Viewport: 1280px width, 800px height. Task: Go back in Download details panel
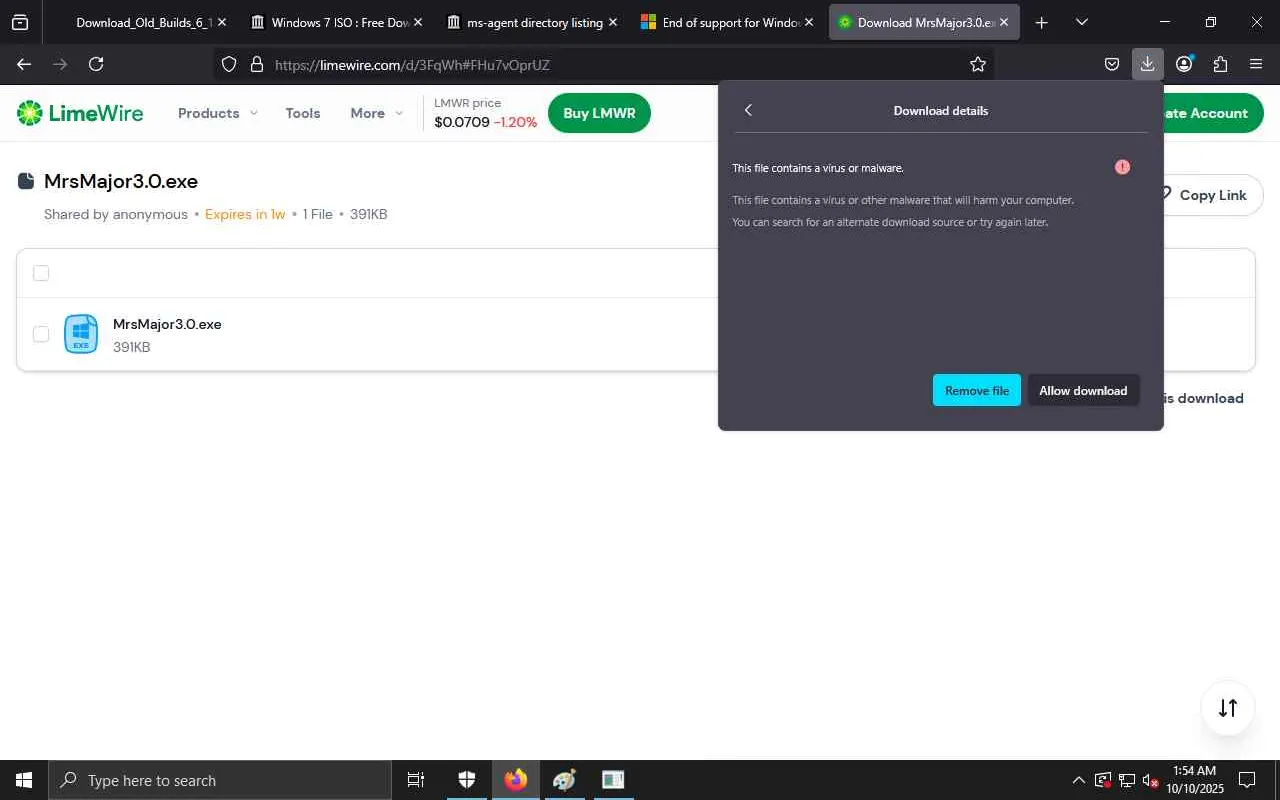coord(748,110)
